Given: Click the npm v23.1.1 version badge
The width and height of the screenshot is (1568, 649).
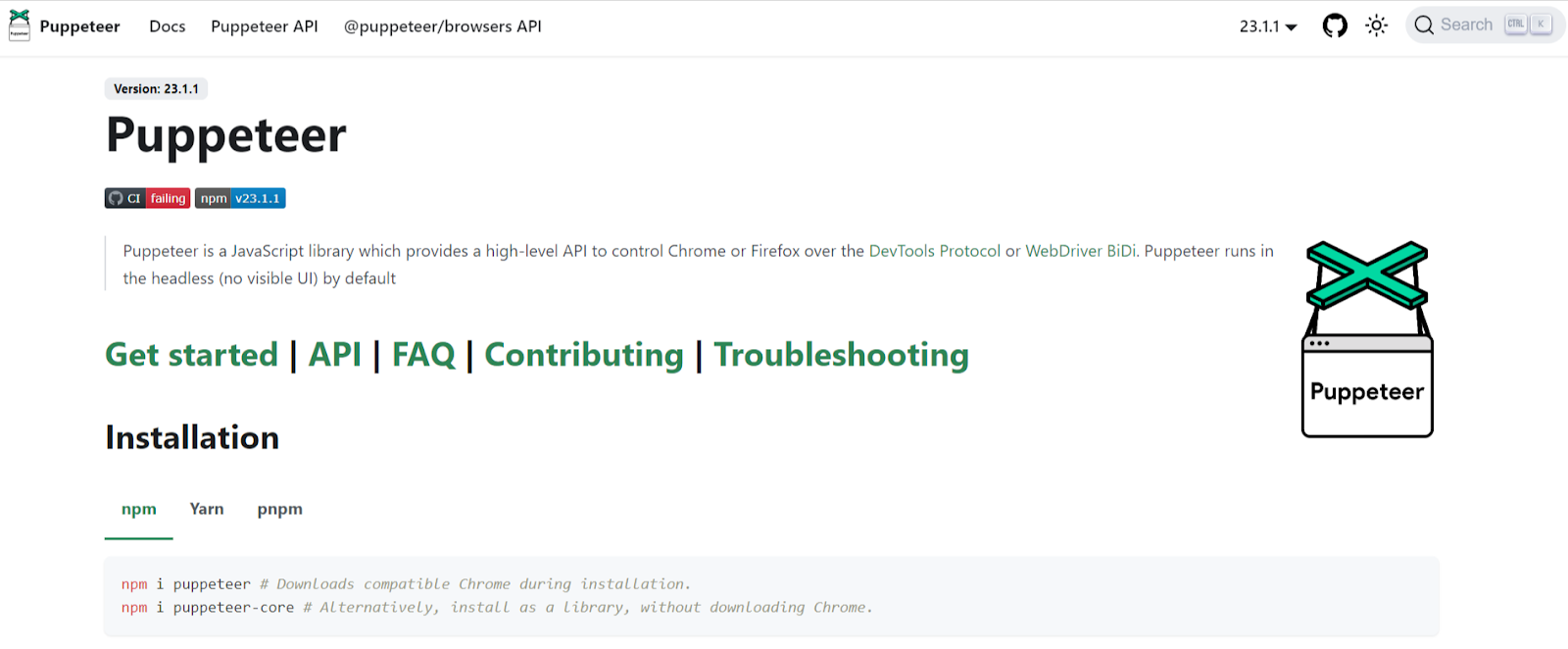Looking at the screenshot, I should tap(240, 198).
